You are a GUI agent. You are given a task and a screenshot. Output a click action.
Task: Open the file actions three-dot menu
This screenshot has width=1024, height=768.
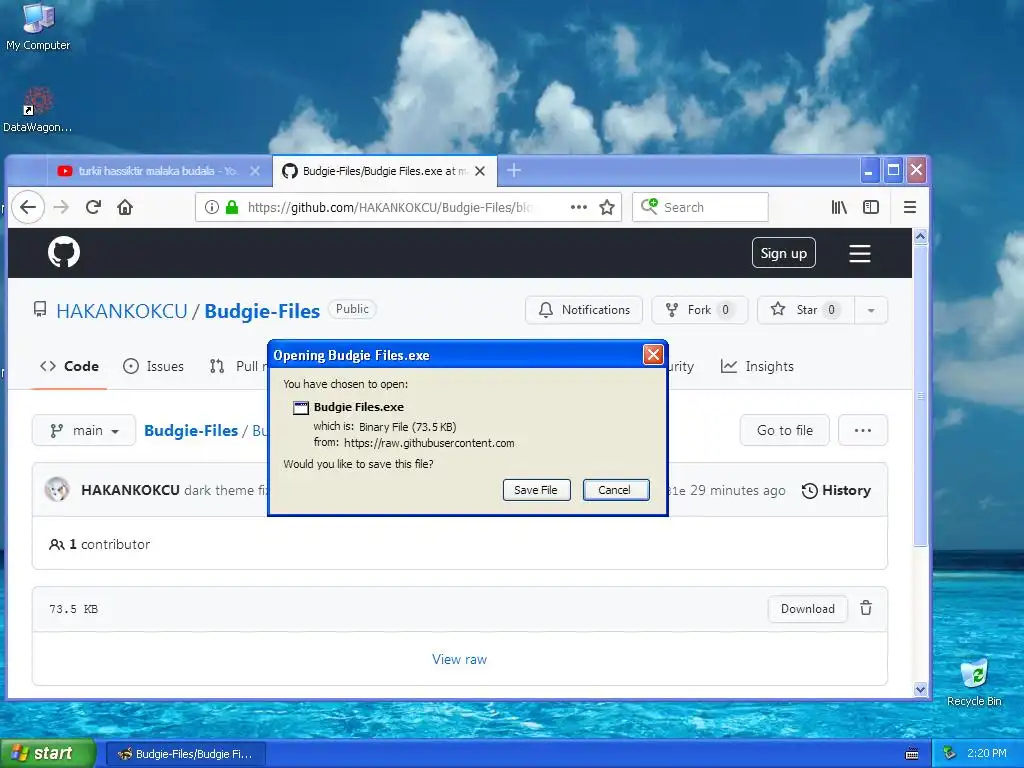pos(863,430)
